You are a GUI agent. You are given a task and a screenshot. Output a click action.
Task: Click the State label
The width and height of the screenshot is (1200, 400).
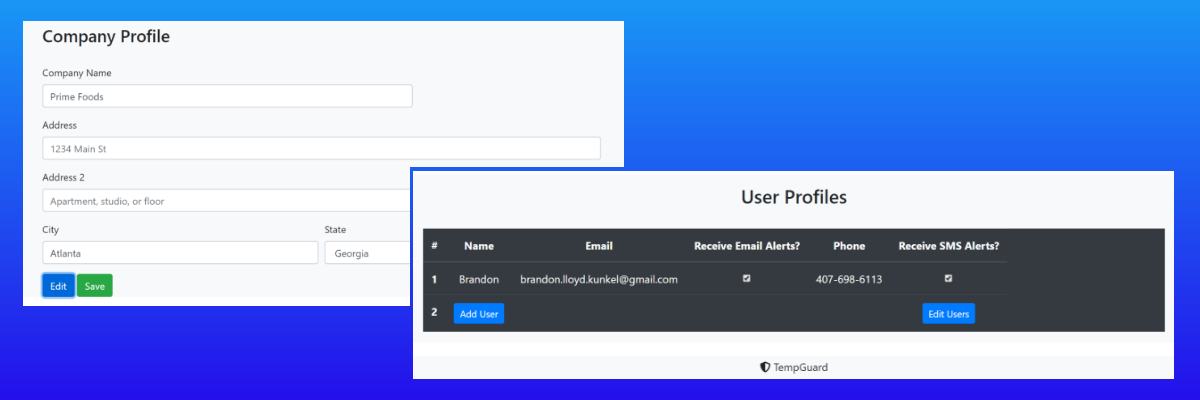tap(335, 230)
